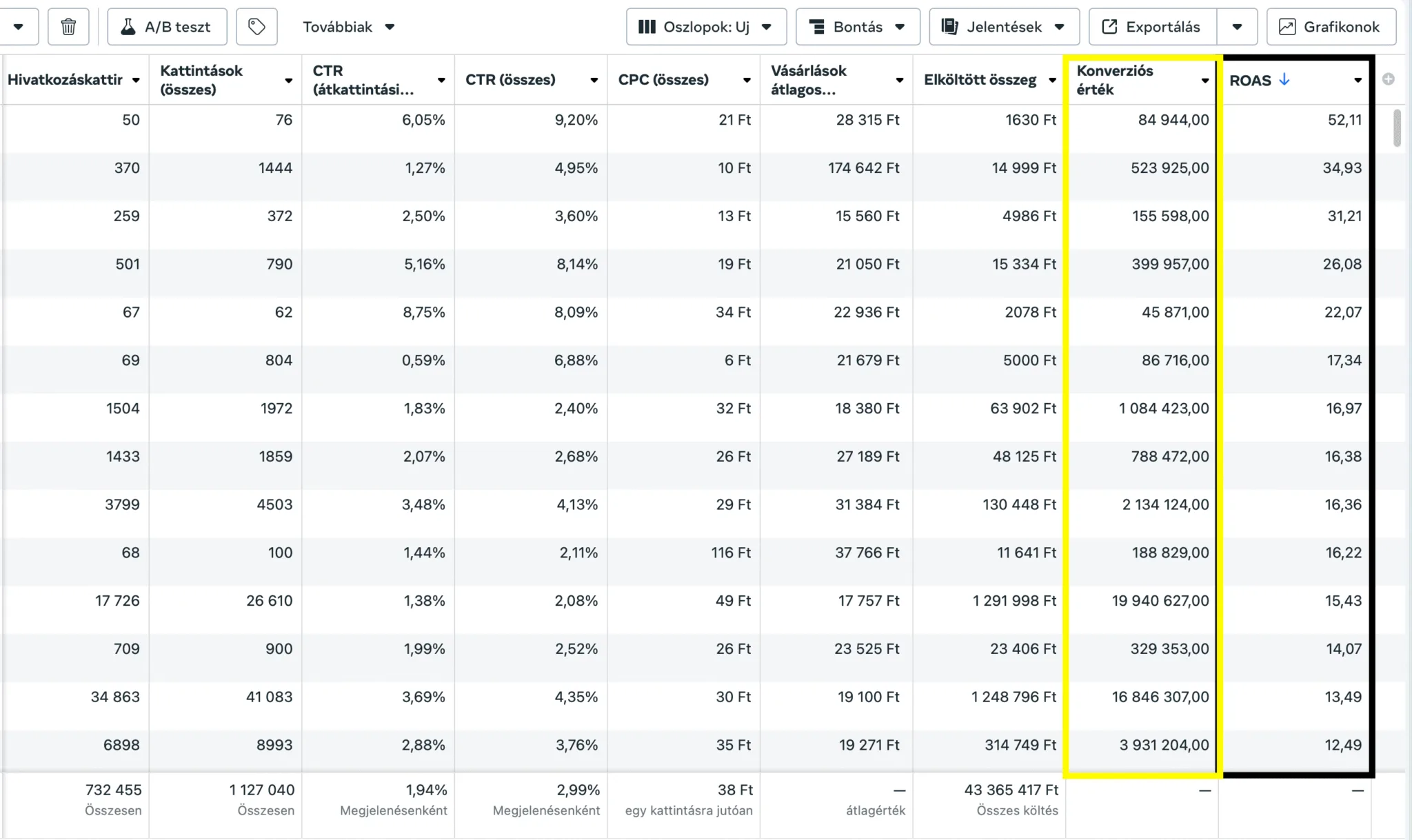Click the vertical scrollbar thumb

coord(1398,128)
